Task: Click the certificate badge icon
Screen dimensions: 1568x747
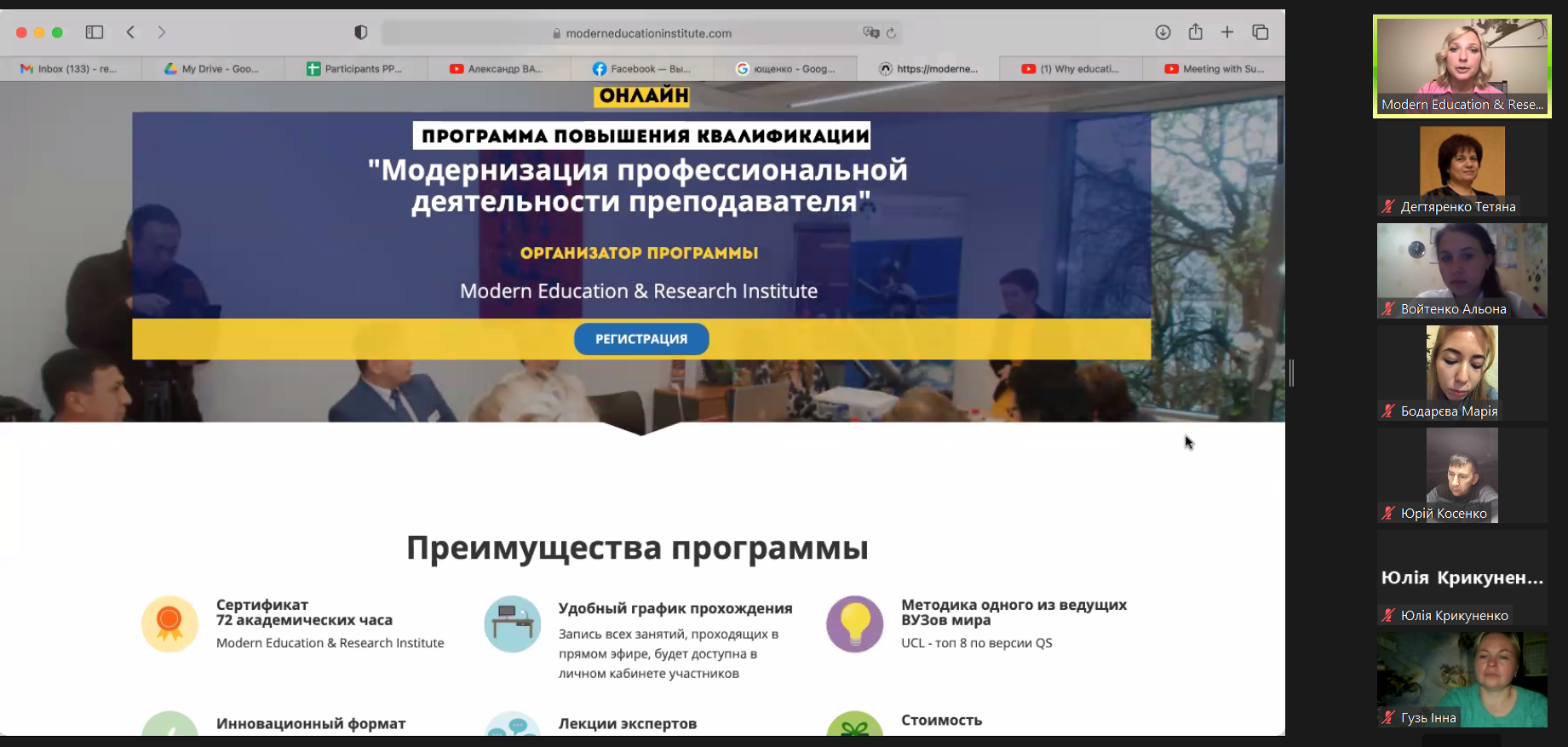Action: coord(169,623)
